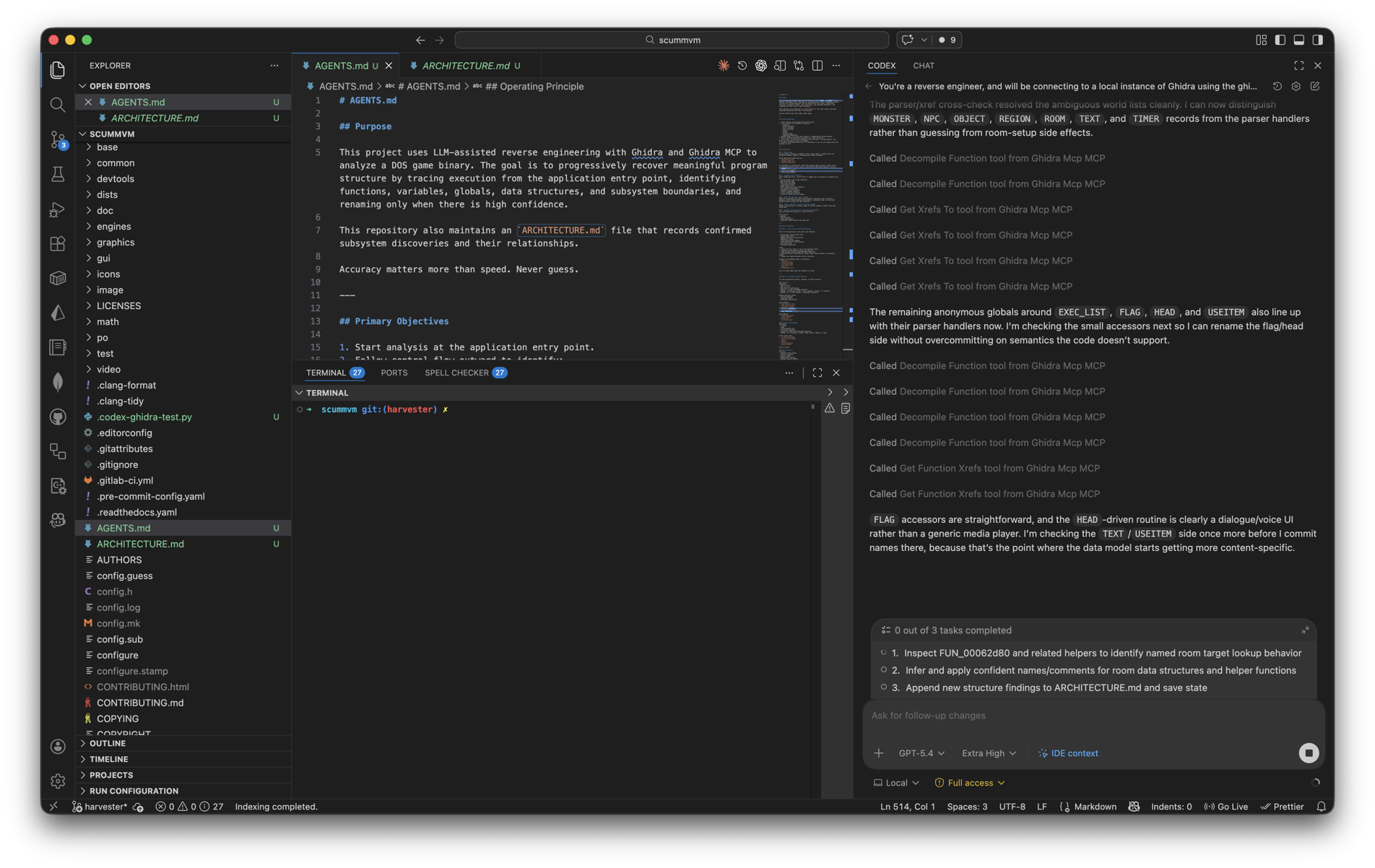Screen dimensions: 1375x868
Task: Click the GitHub icon in activity bar
Action: [58, 417]
